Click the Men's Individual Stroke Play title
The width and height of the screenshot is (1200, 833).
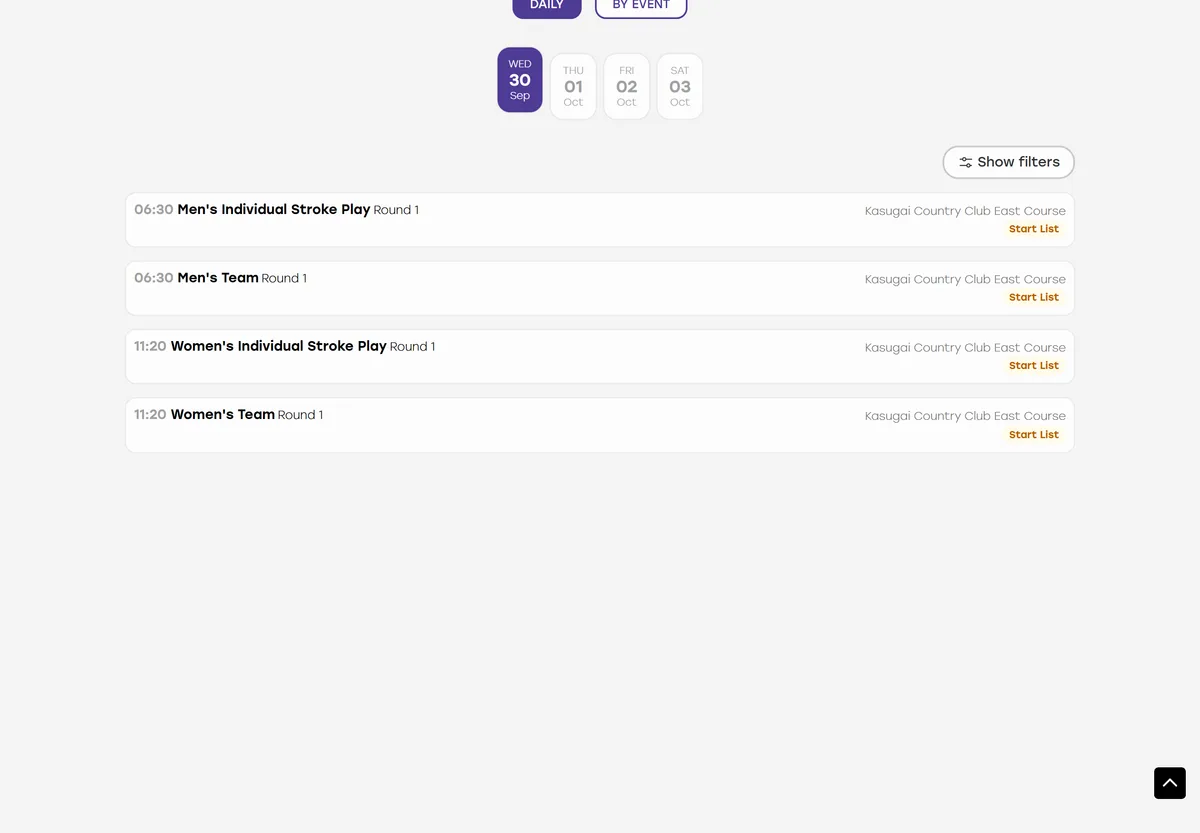(274, 210)
